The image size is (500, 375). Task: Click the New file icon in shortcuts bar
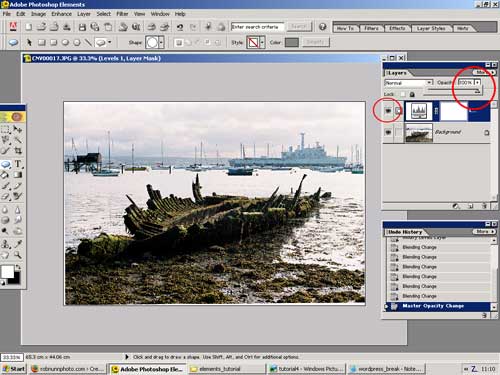[29, 27]
